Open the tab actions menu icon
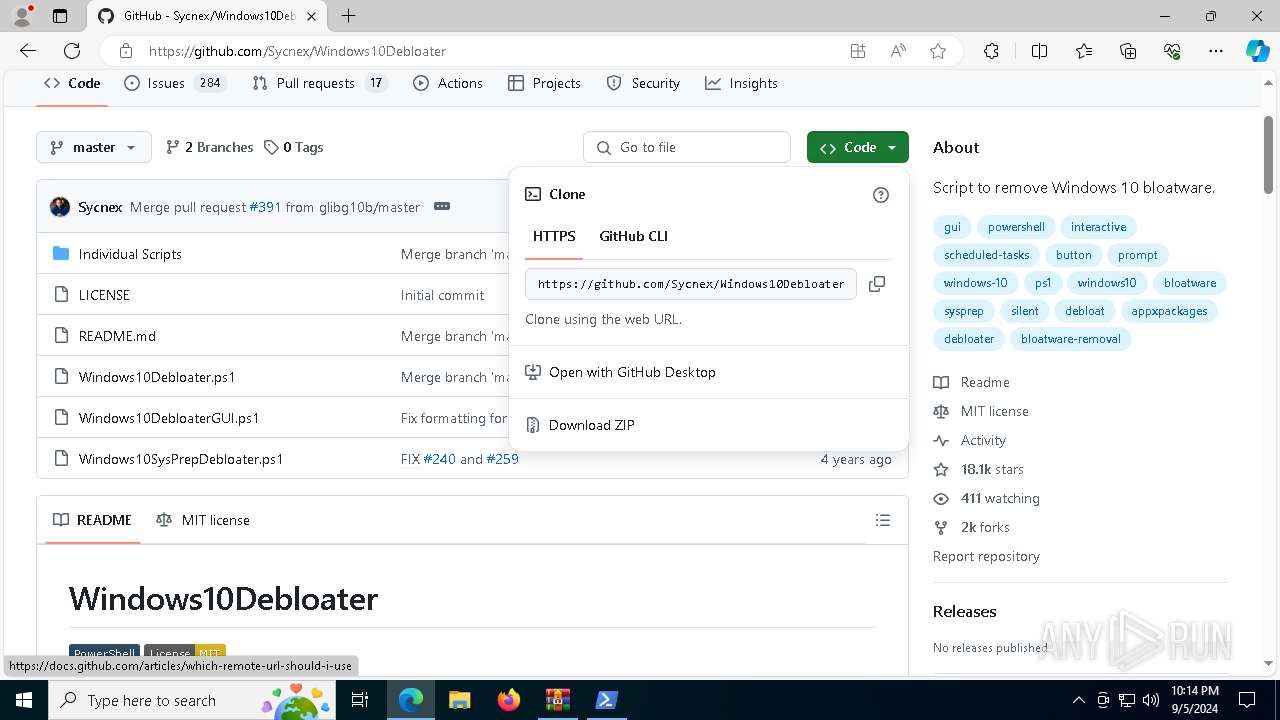Image resolution: width=1280 pixels, height=720 pixels. tap(60, 16)
